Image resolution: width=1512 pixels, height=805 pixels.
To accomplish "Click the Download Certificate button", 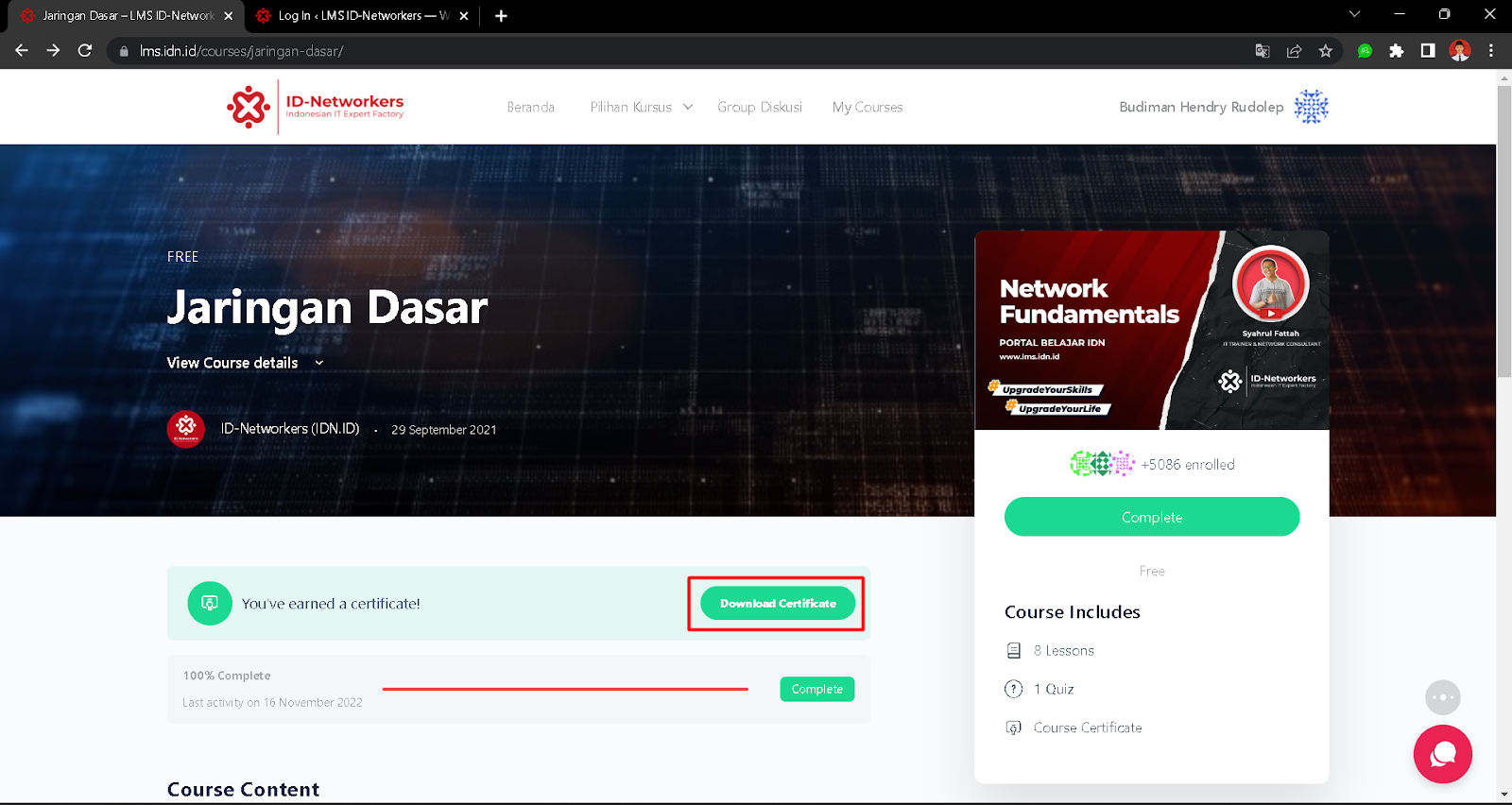I will (778, 603).
